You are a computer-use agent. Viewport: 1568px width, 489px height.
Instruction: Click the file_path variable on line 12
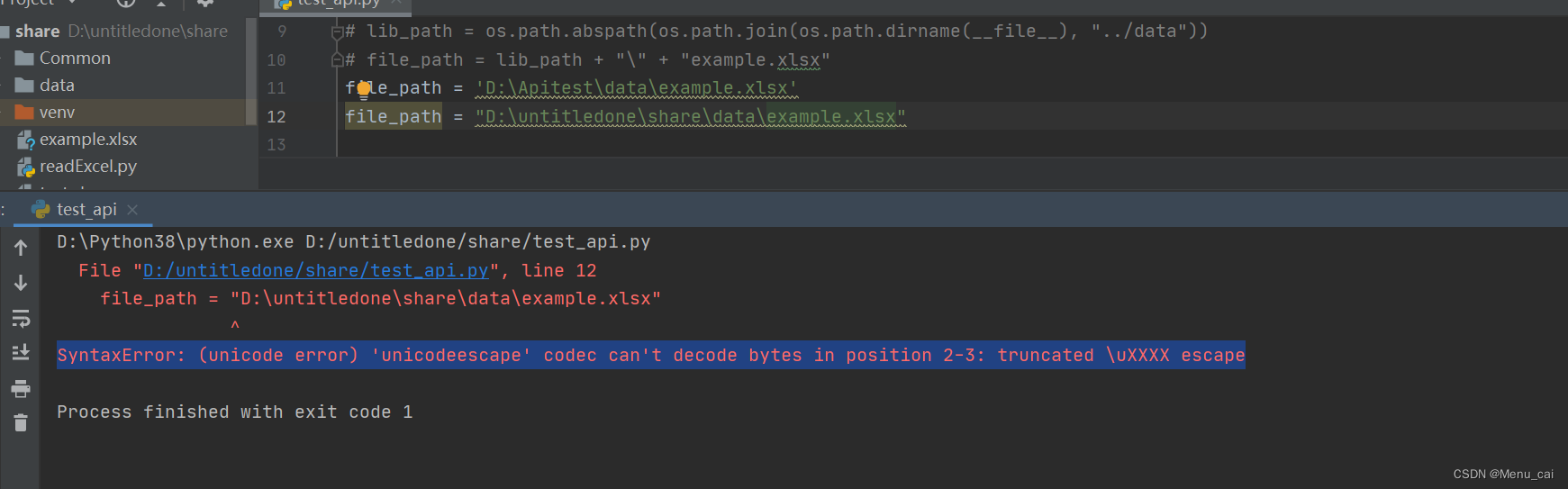coord(394,116)
